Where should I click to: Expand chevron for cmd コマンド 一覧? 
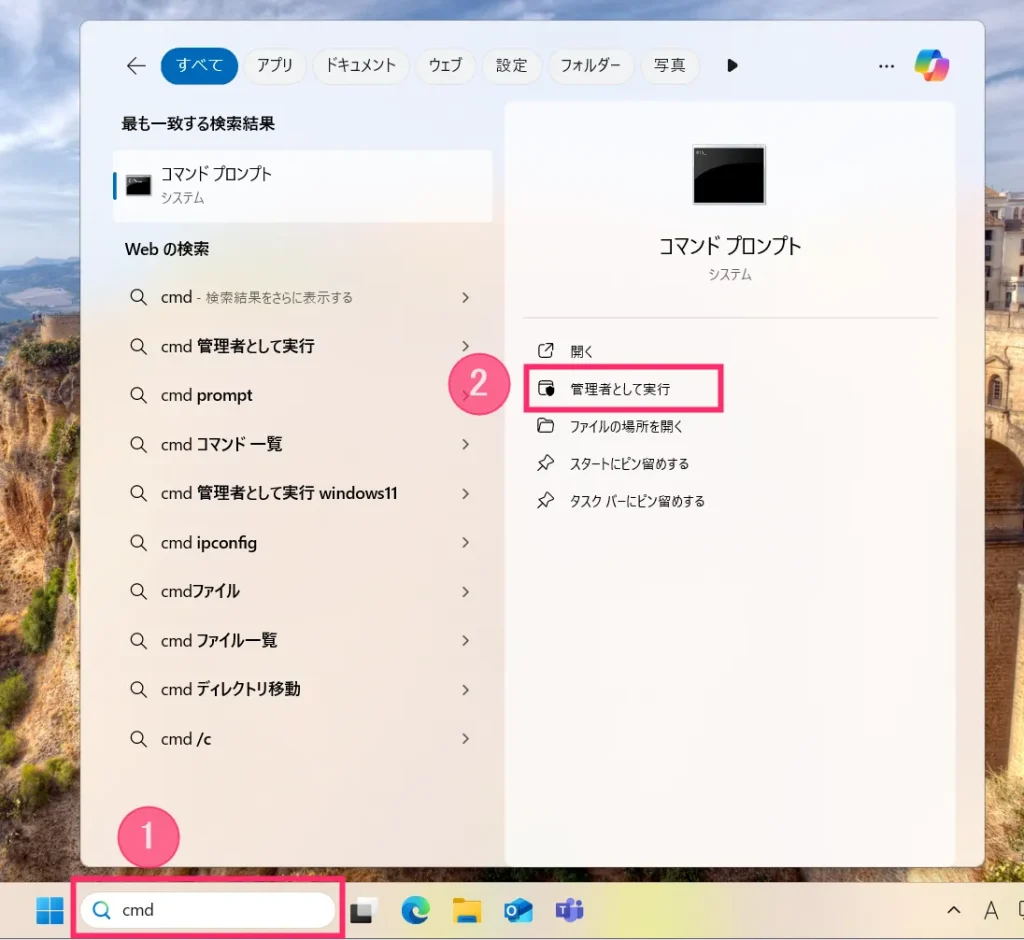[465, 444]
